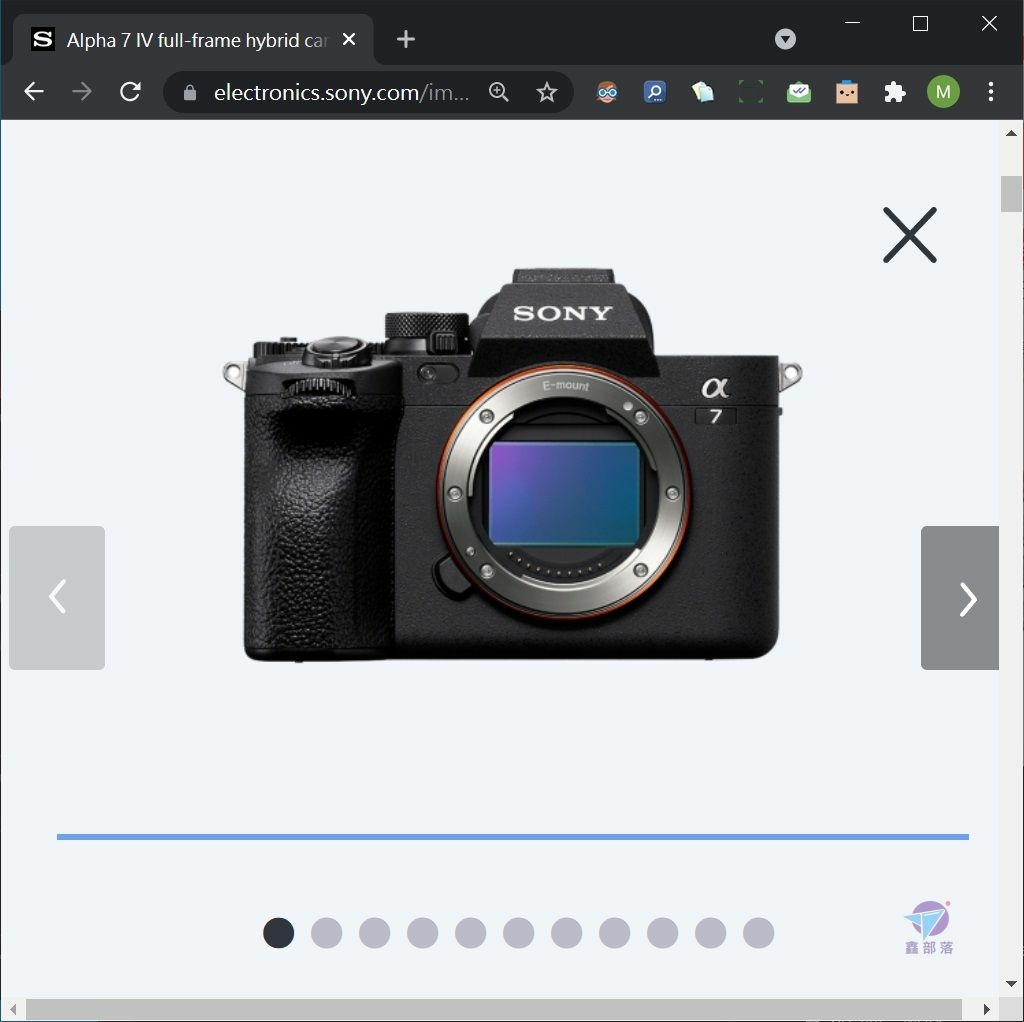
Task: Close the Alpha 7 IV tab
Action: pos(349,39)
